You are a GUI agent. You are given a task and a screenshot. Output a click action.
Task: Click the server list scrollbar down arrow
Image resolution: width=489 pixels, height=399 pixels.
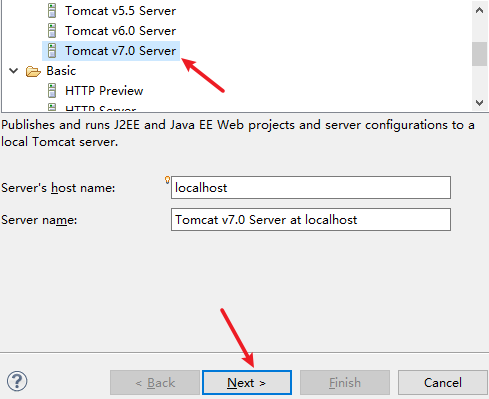click(x=479, y=103)
